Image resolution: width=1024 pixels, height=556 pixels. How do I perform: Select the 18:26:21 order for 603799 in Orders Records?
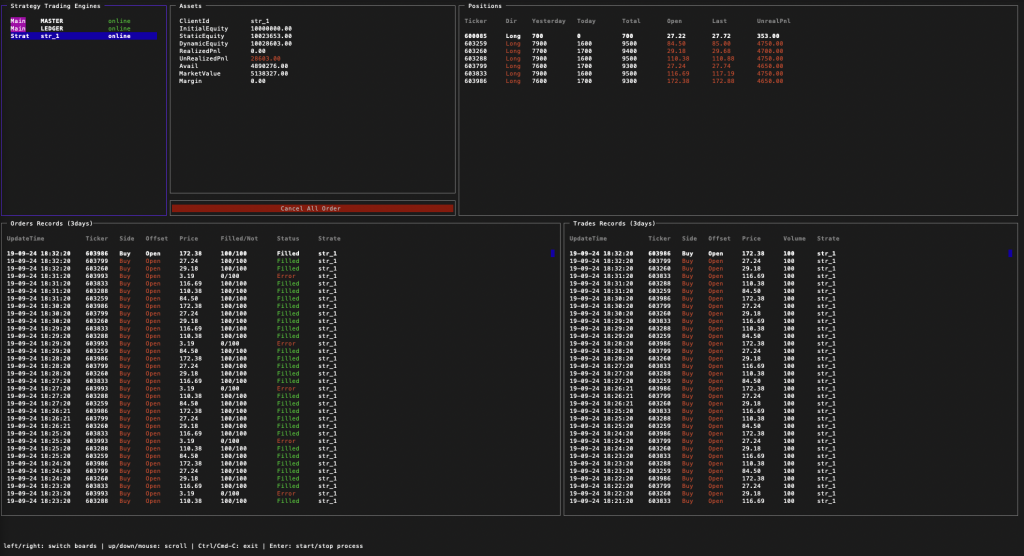click(x=172, y=419)
